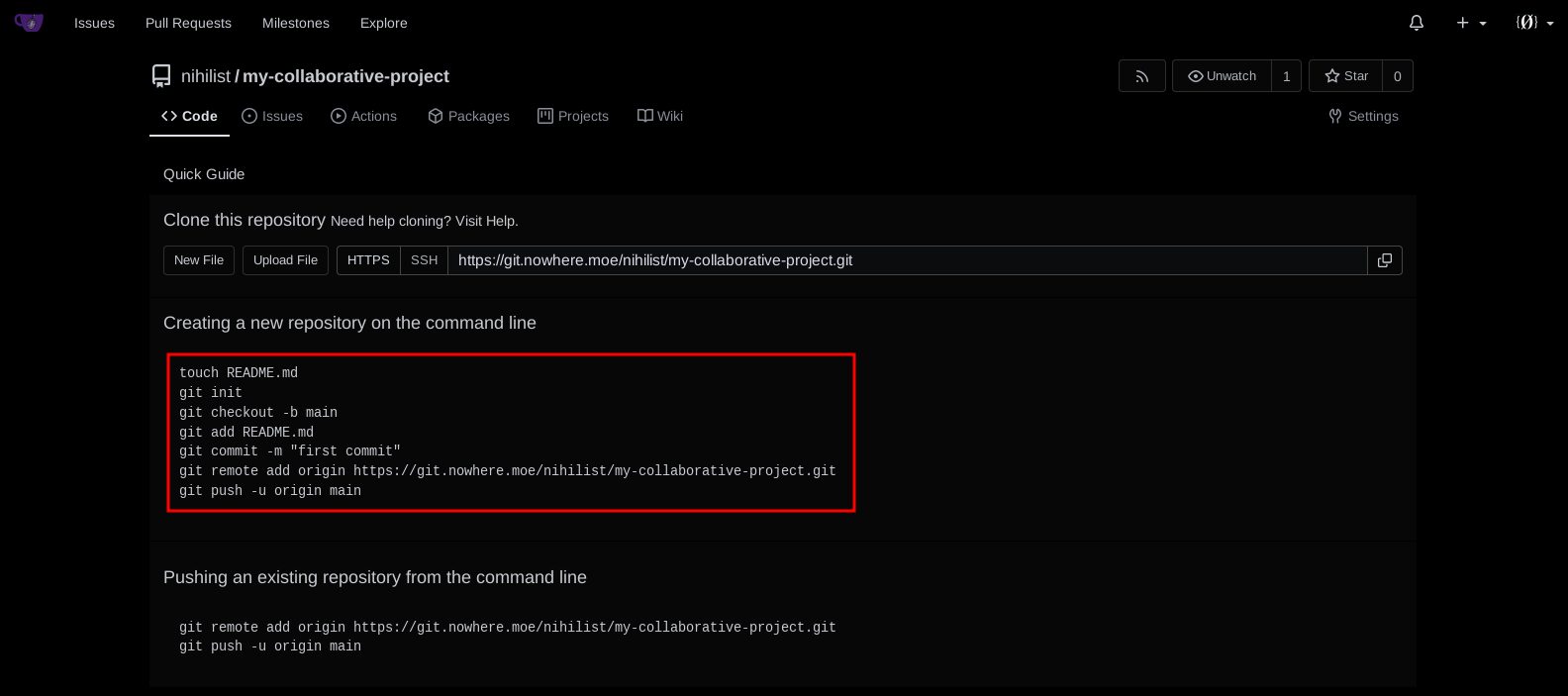Go to the repository Issues tab
Image resolution: width=1568 pixels, height=696 pixels.
tap(272, 116)
